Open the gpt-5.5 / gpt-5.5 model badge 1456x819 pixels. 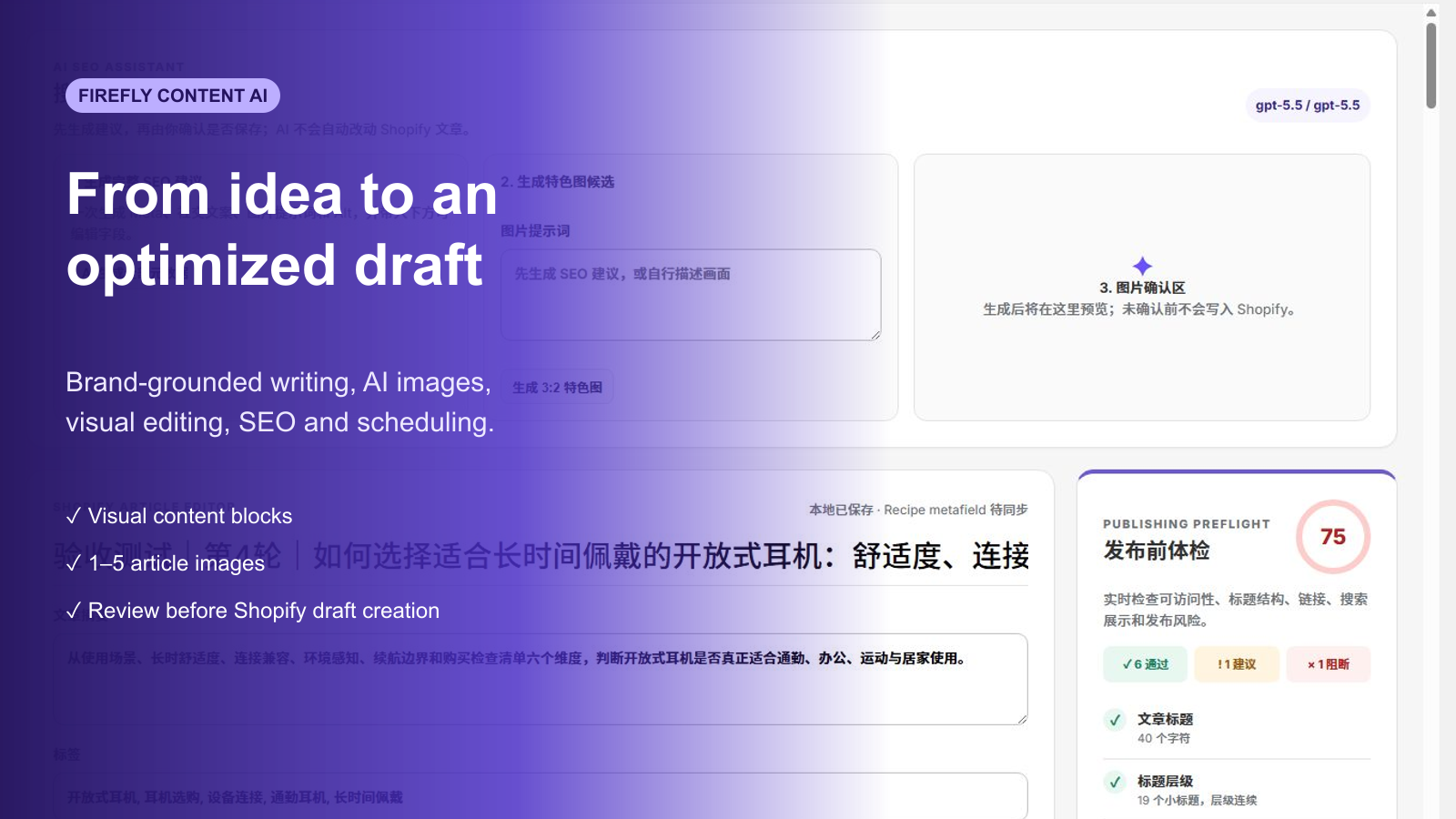pyautogui.click(x=1308, y=106)
